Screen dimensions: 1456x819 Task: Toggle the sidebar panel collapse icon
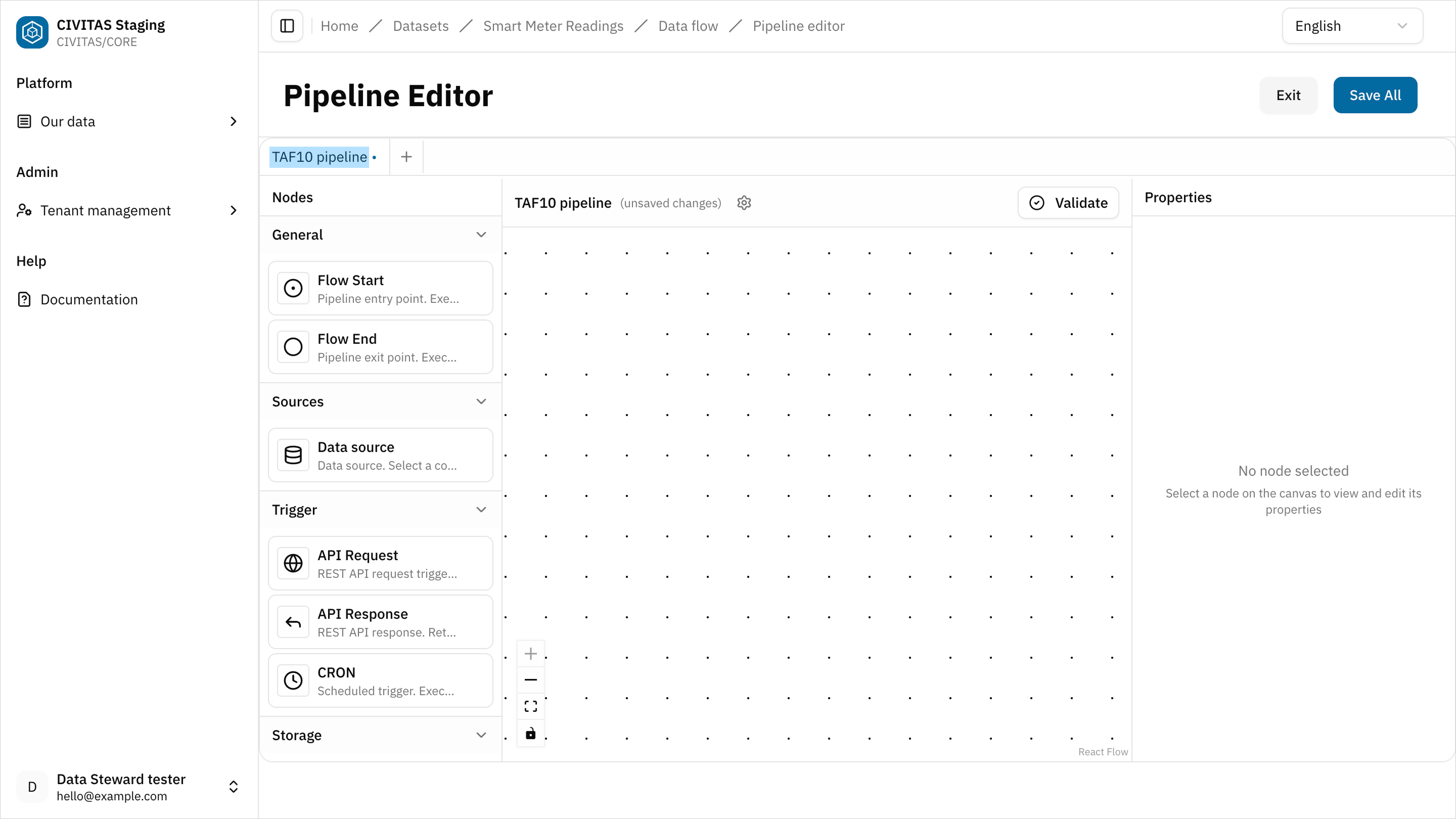pos(287,25)
